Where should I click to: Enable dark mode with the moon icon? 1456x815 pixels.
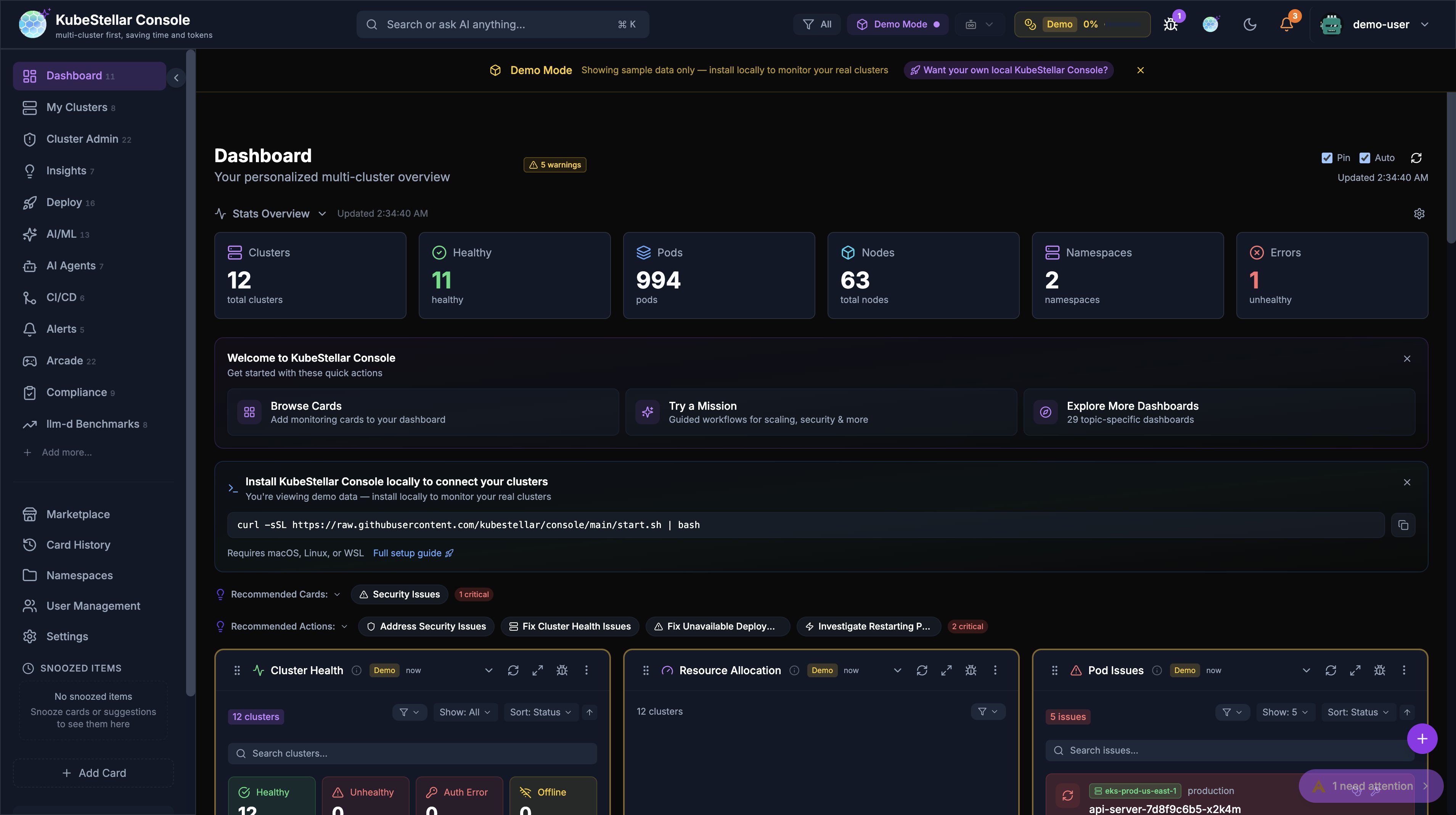click(x=1250, y=24)
